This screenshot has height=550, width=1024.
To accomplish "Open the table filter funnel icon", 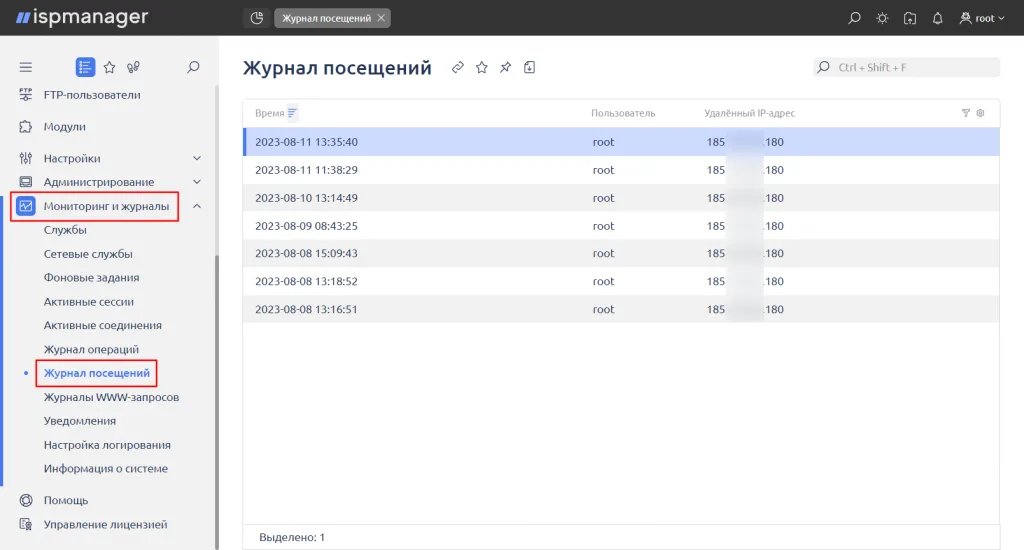I will point(966,113).
